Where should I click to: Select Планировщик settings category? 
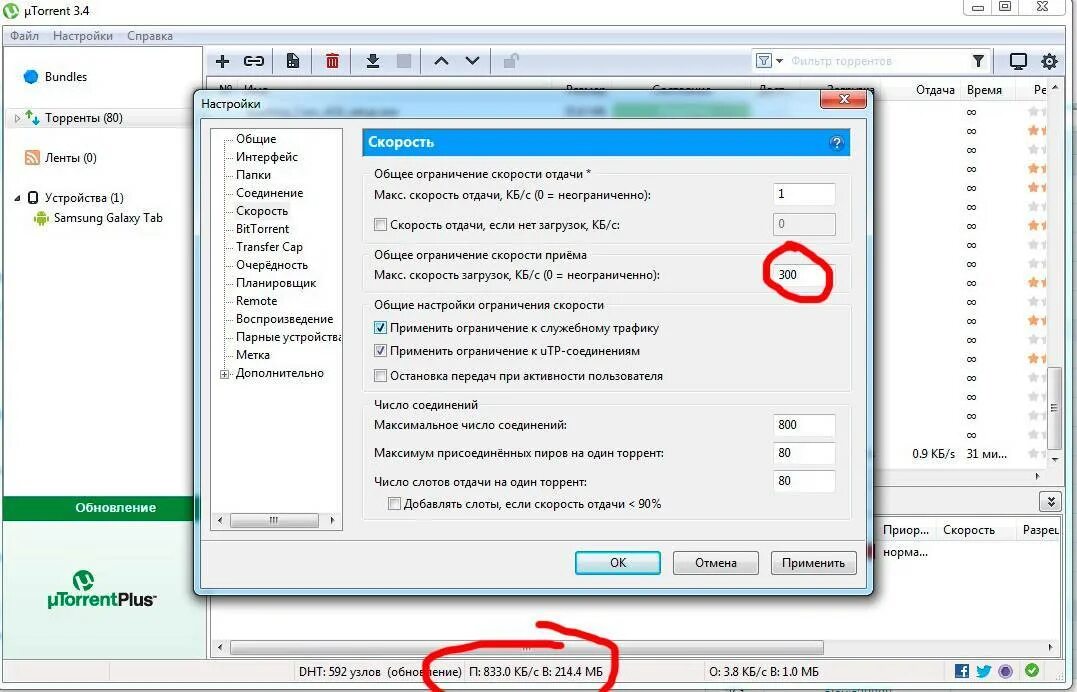[275, 282]
